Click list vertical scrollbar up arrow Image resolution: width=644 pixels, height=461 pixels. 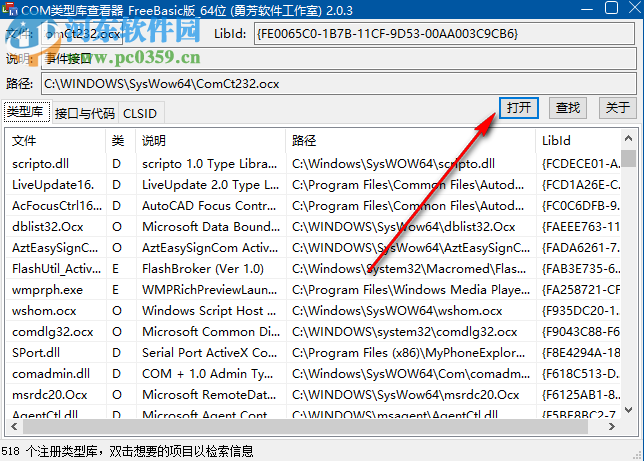click(x=628, y=138)
